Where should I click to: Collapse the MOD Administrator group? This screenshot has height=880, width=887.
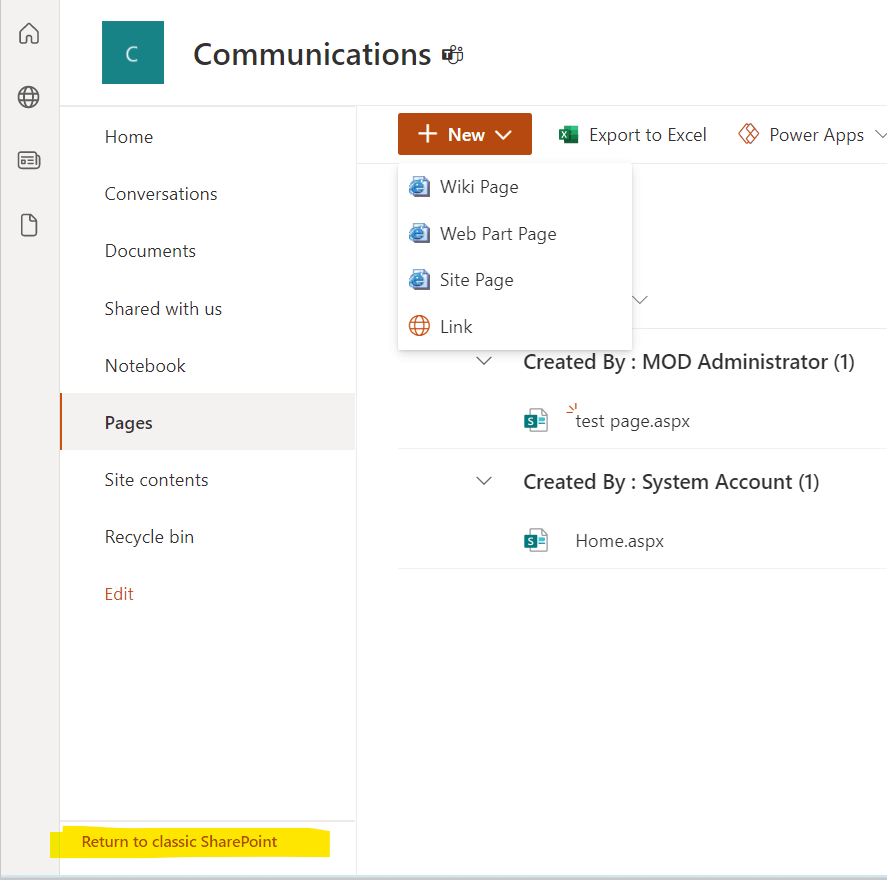484,361
